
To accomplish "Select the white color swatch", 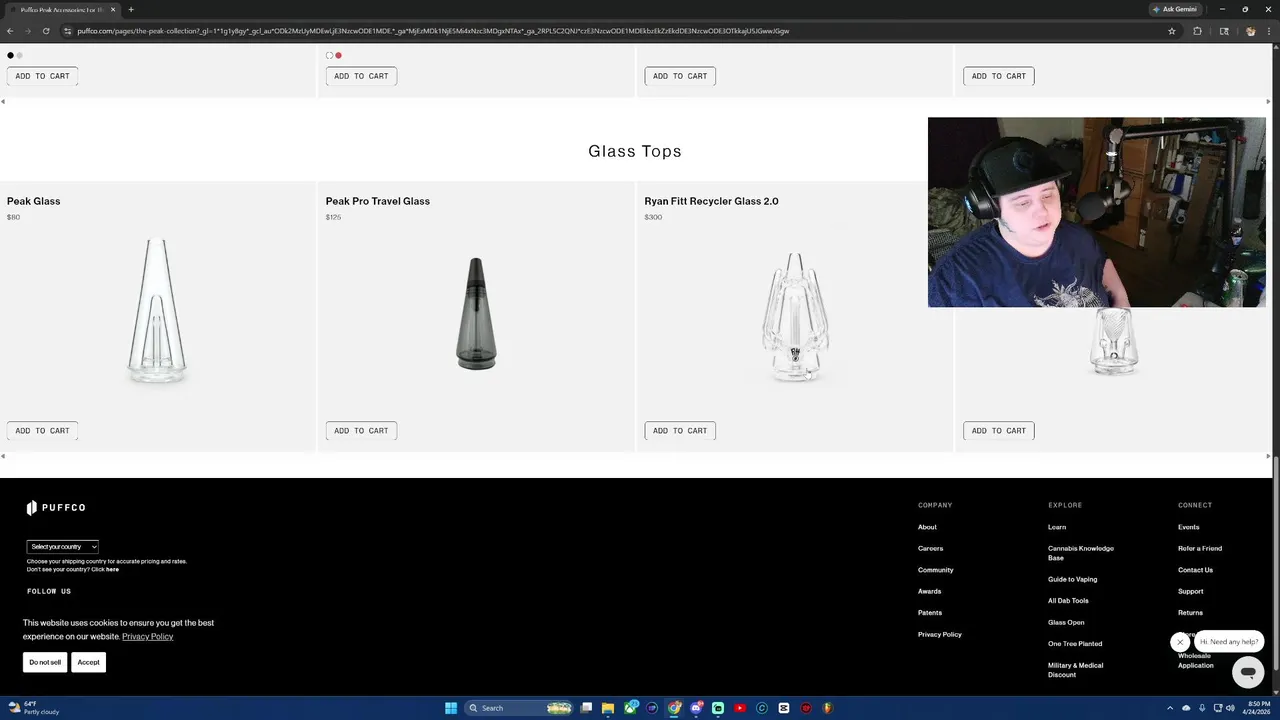I will 329,56.
